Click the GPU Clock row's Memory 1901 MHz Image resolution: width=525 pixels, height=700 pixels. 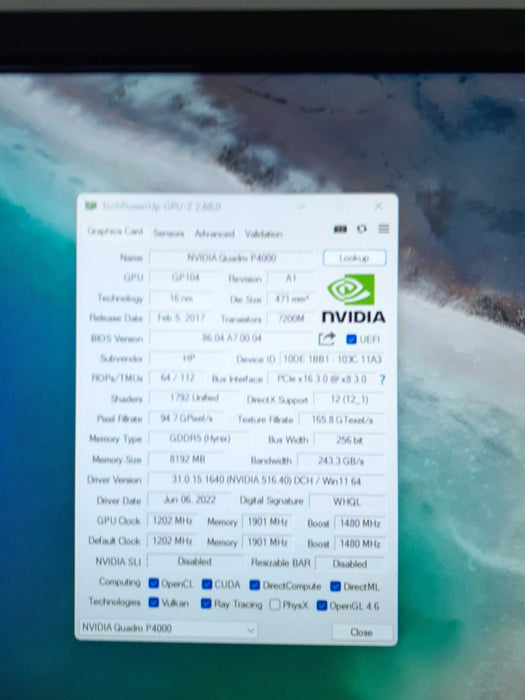267,521
